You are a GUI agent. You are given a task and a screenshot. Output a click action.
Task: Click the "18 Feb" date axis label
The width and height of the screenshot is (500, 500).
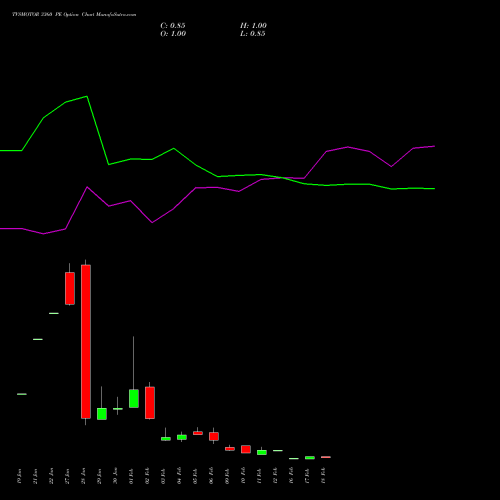point(323,476)
